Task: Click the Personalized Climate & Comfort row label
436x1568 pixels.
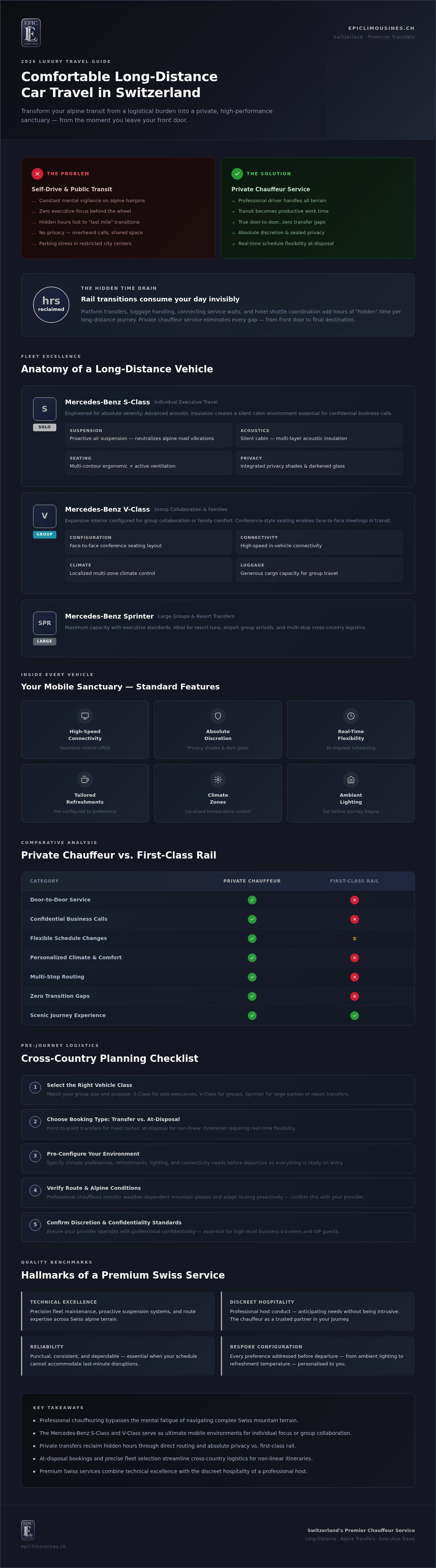Action: point(76,957)
